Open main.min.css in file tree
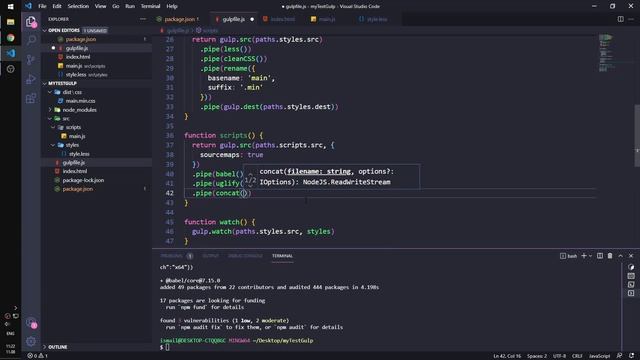This screenshot has height=360, width=640. click(80, 101)
